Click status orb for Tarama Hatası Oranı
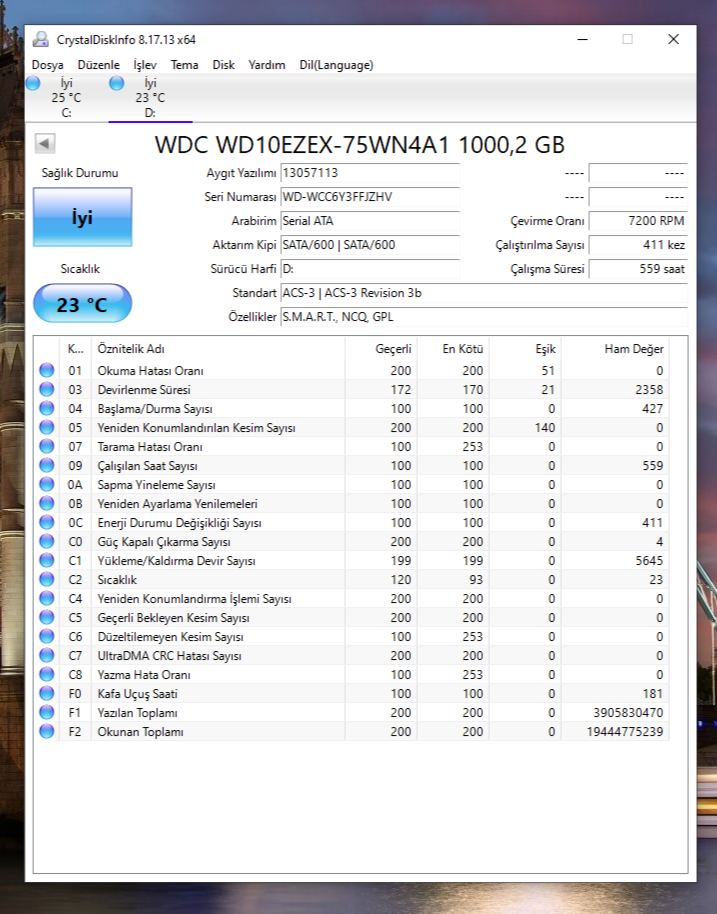 47,447
